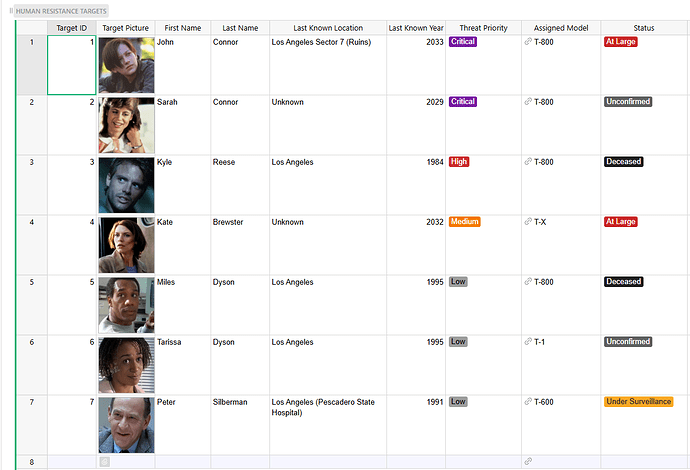This screenshot has height=470, width=690.
Task: Click the link icon beside T-600 model
Action: [x=528, y=402]
